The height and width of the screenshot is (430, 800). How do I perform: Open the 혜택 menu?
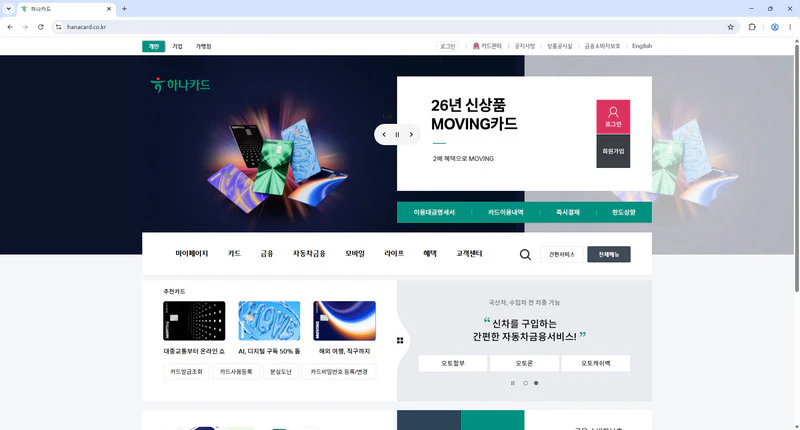(x=430, y=254)
